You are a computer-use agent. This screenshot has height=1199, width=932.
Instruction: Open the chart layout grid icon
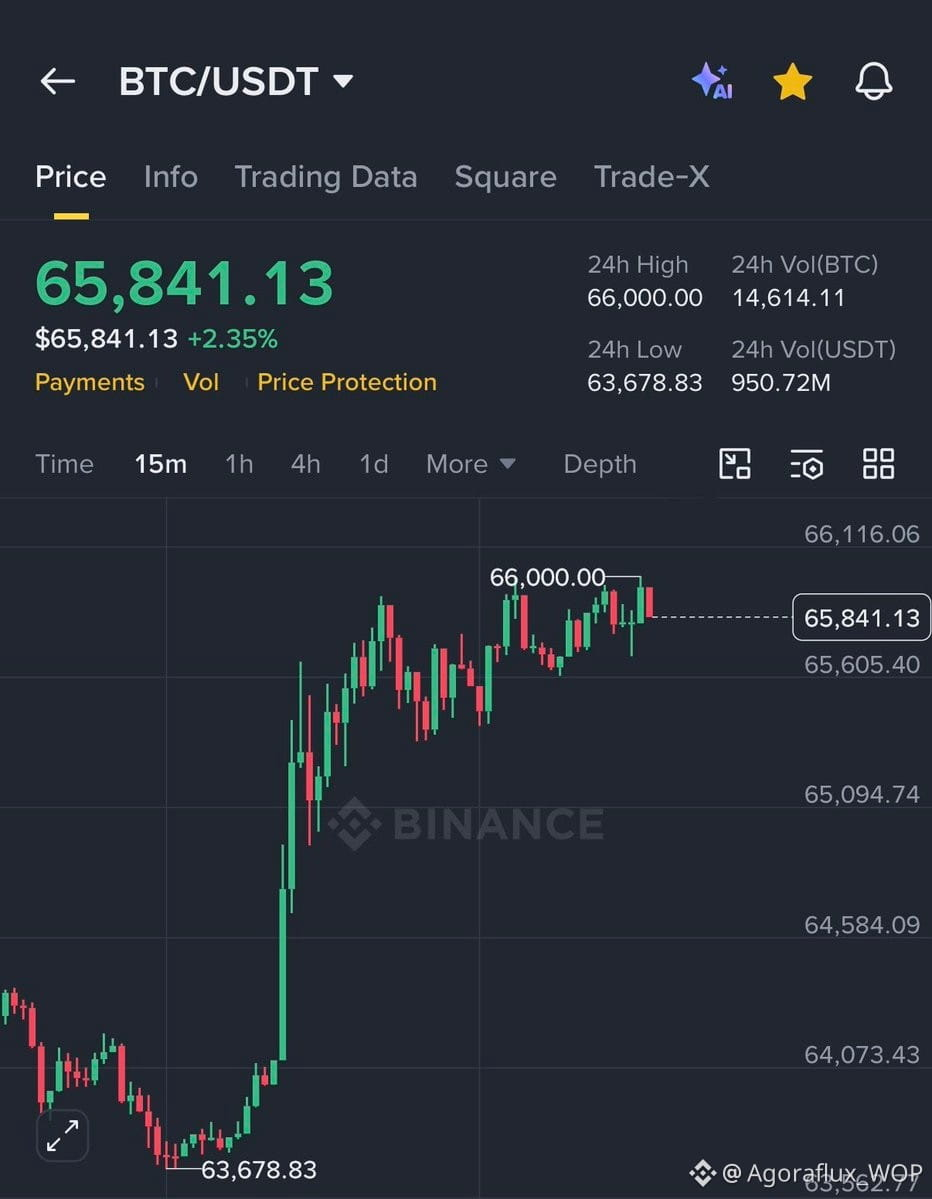pyautogui.click(x=878, y=463)
